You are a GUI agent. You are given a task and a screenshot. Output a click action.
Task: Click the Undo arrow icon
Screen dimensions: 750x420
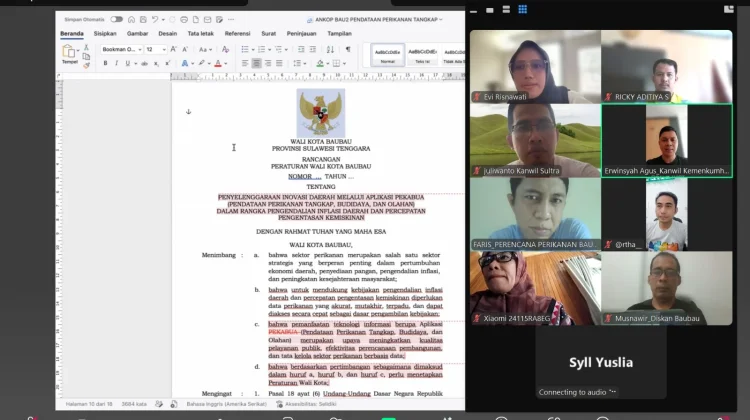pyautogui.click(x=154, y=20)
